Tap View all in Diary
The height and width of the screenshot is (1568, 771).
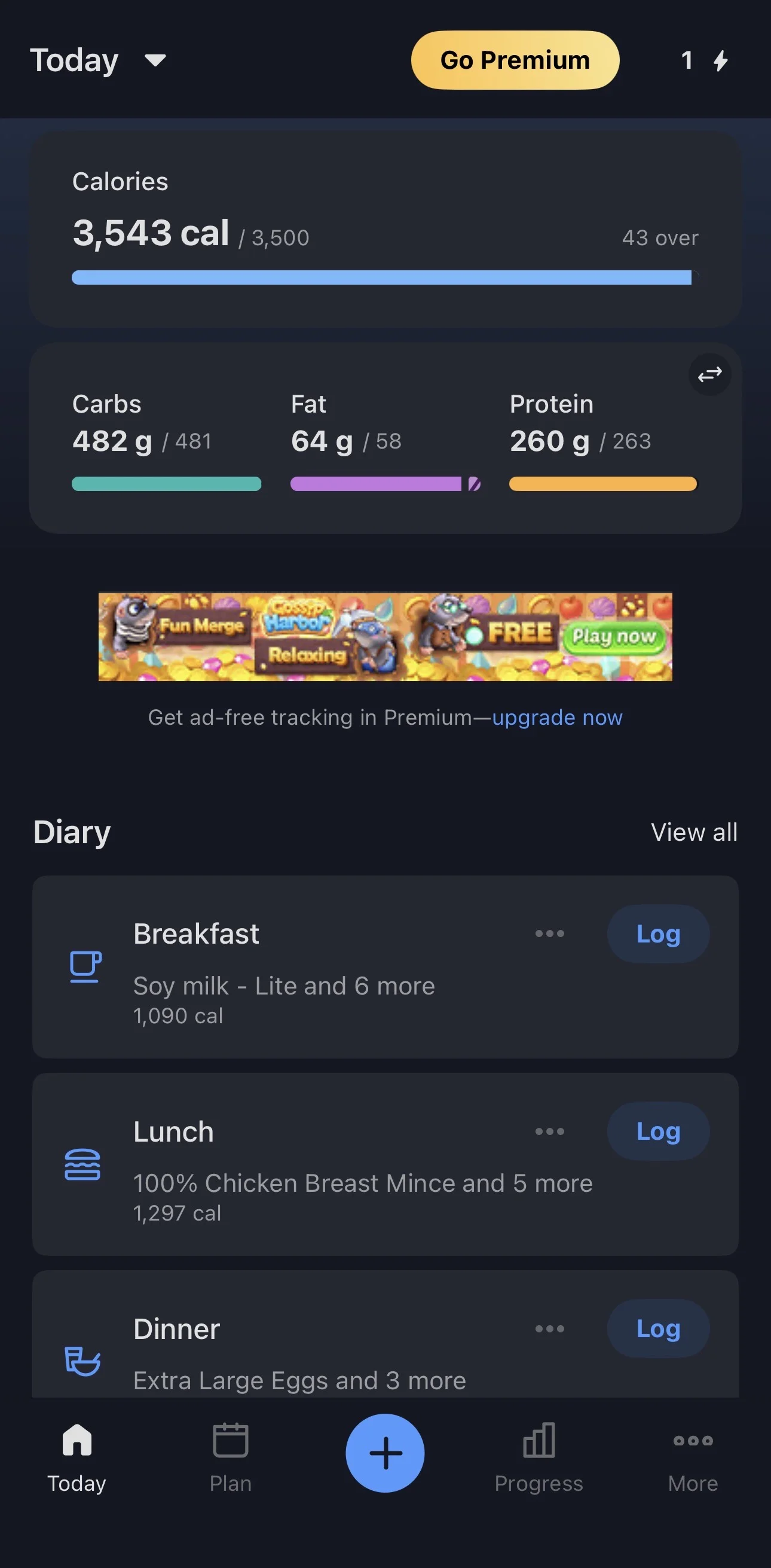(694, 832)
